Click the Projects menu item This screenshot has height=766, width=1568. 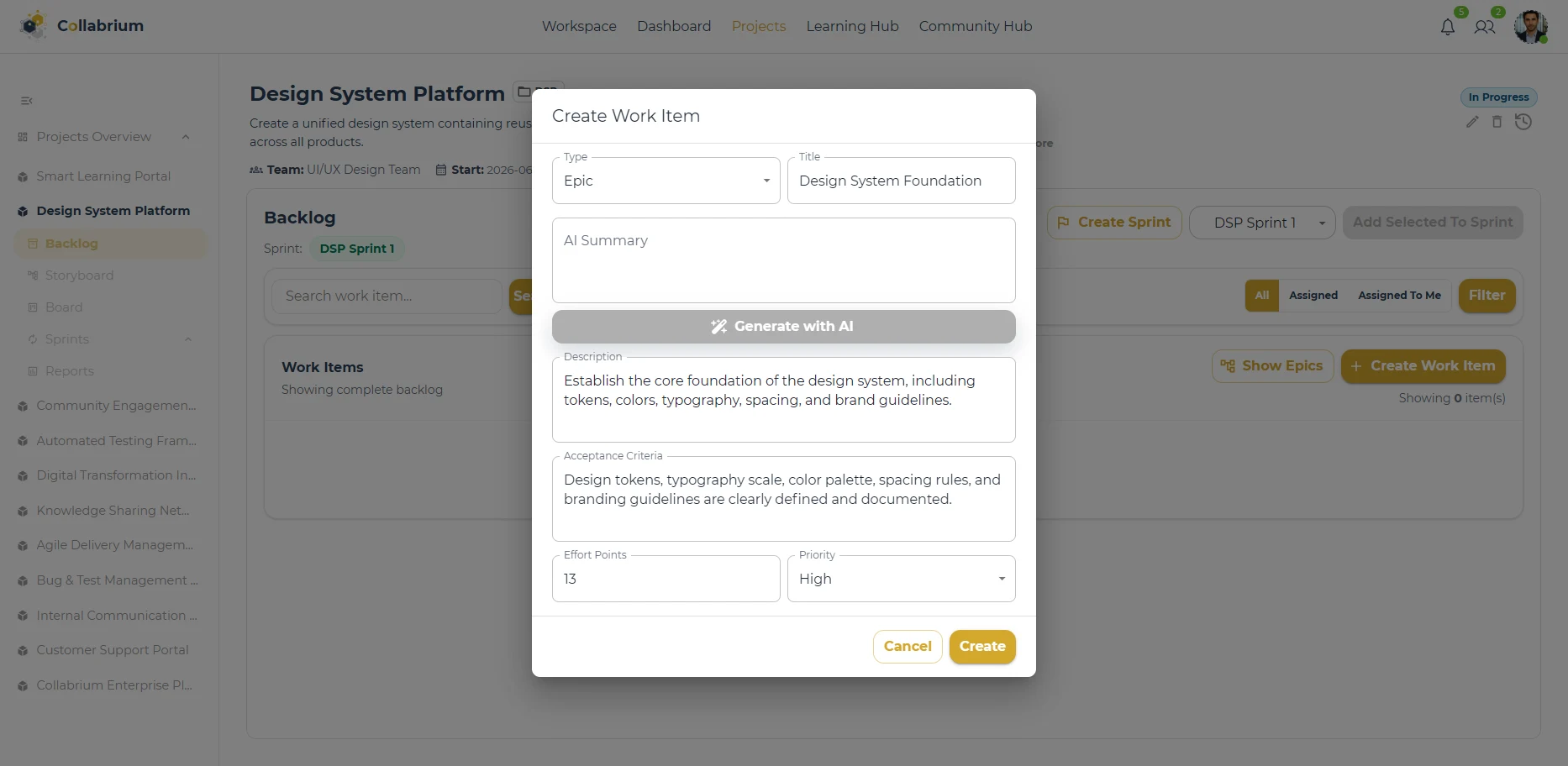pos(759,26)
